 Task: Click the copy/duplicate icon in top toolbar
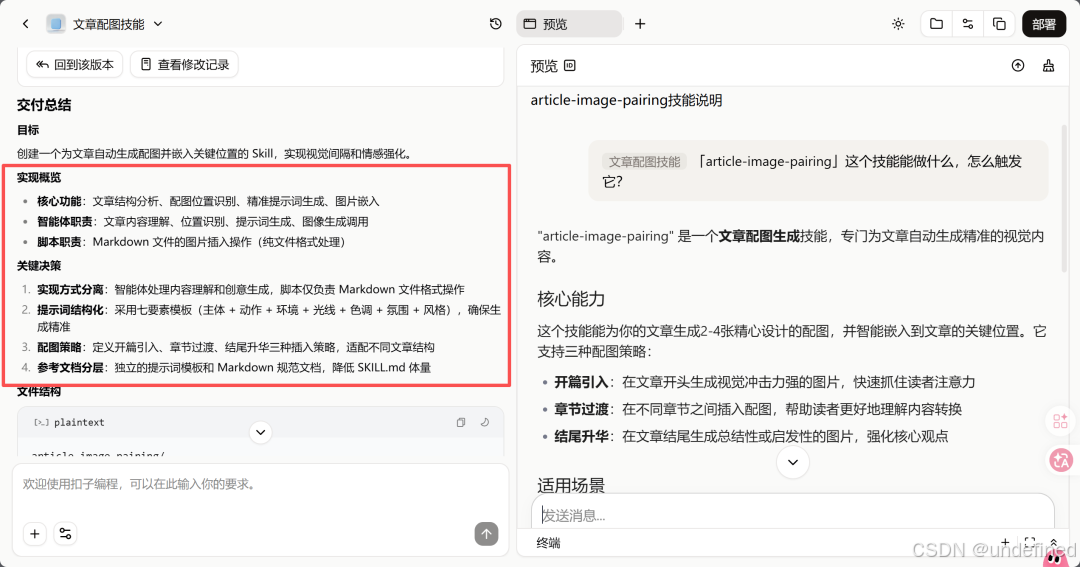(999, 24)
